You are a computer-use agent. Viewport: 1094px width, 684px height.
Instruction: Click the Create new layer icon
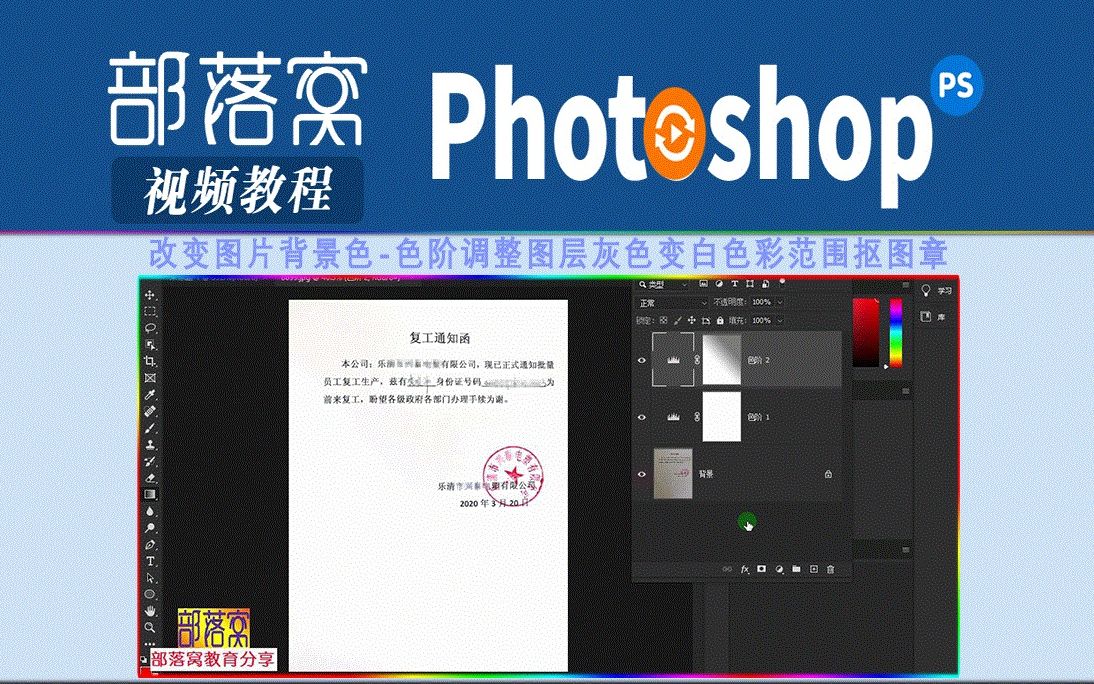[x=814, y=568]
